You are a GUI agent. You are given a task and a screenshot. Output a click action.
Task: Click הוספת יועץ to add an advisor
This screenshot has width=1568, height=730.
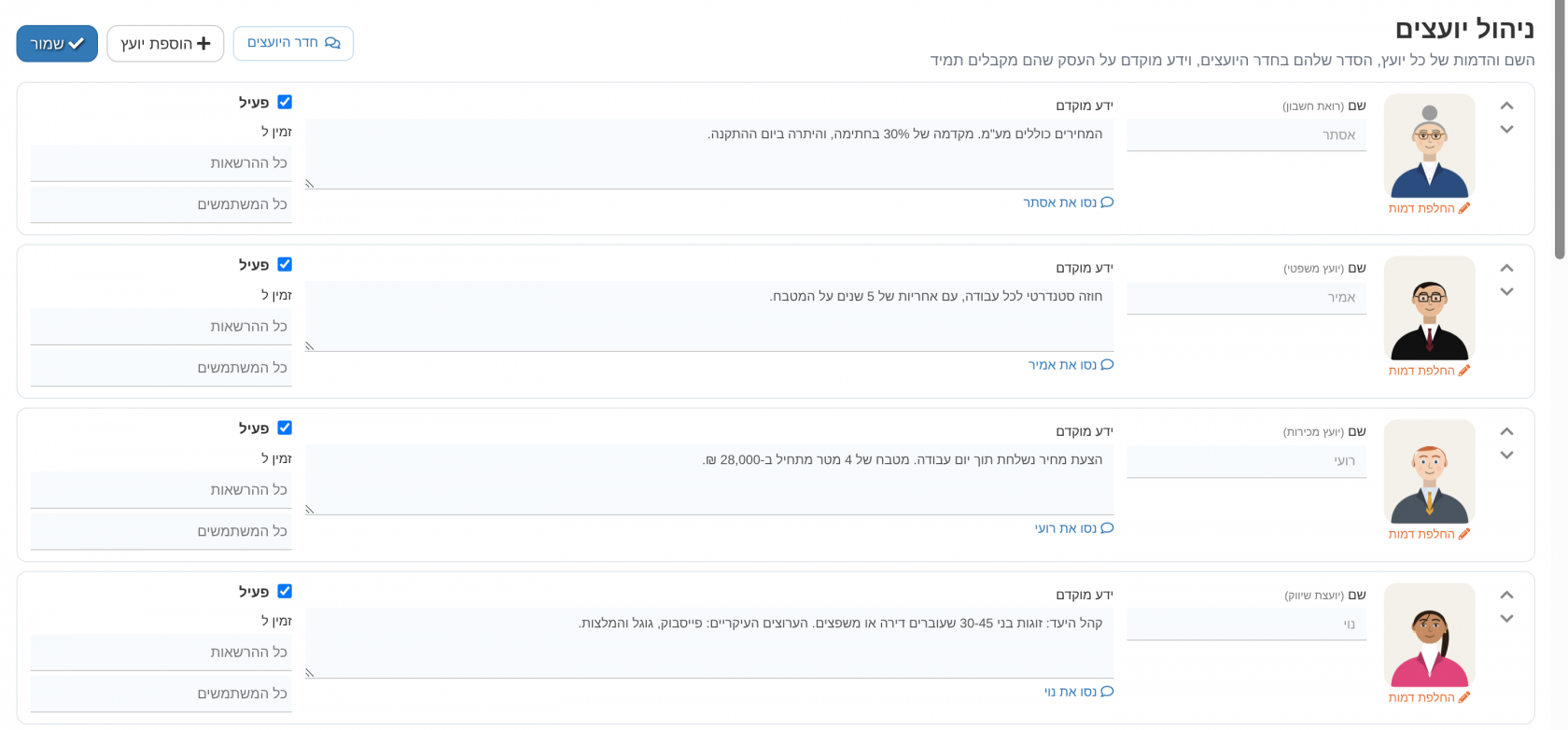(x=165, y=44)
